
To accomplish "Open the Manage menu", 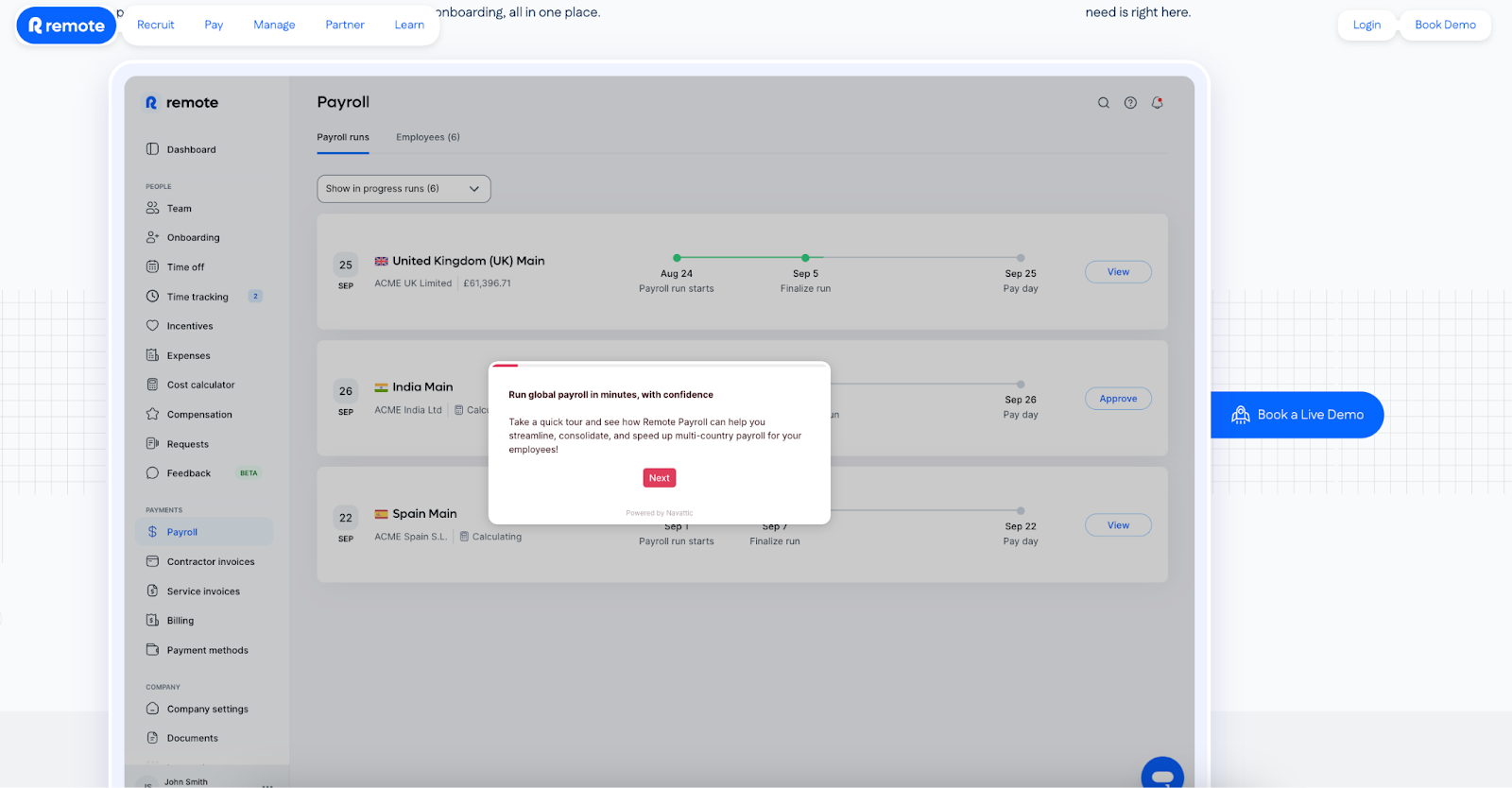I will (x=274, y=26).
